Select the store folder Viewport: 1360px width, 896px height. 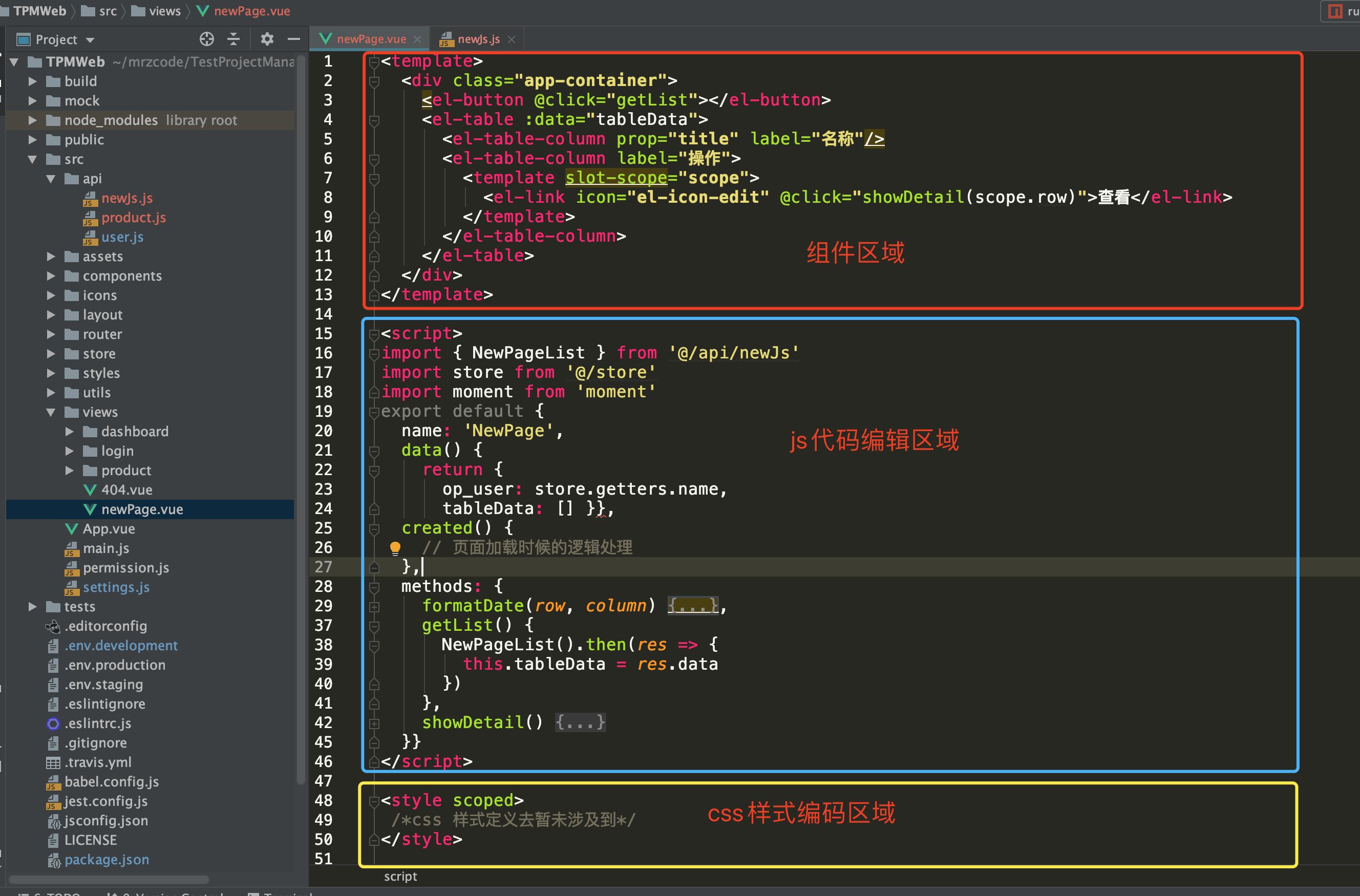(x=99, y=354)
